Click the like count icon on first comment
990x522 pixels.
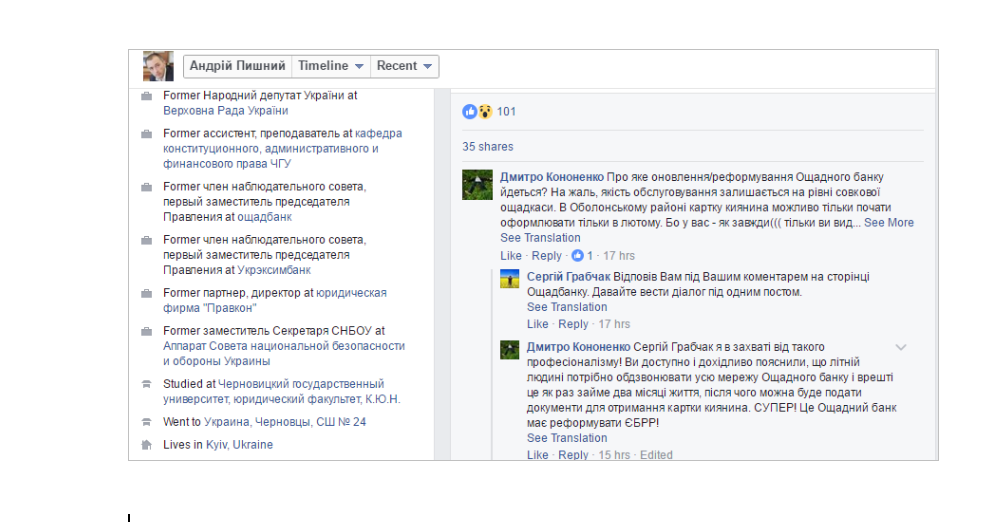(577, 256)
